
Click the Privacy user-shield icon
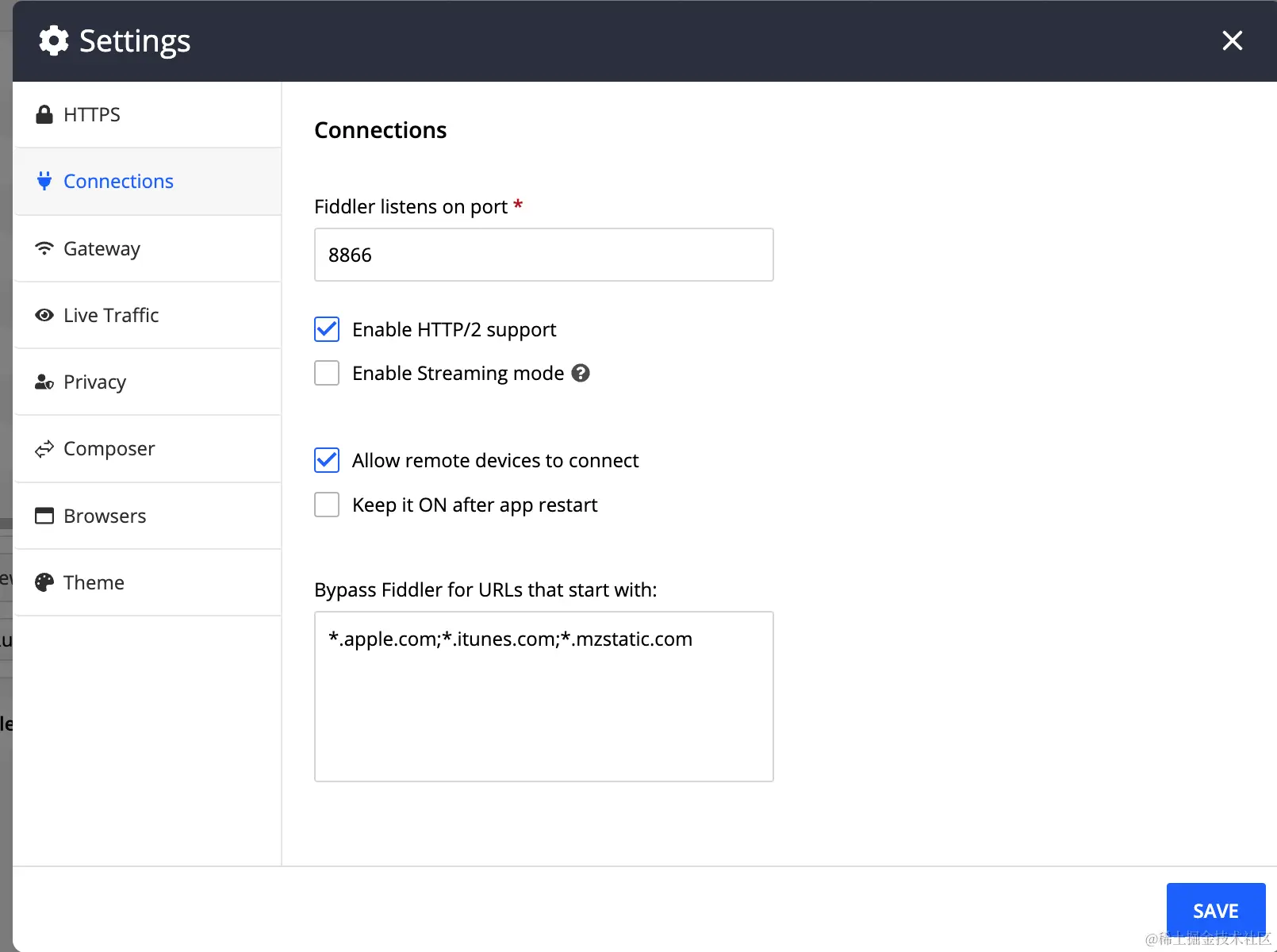coord(44,382)
